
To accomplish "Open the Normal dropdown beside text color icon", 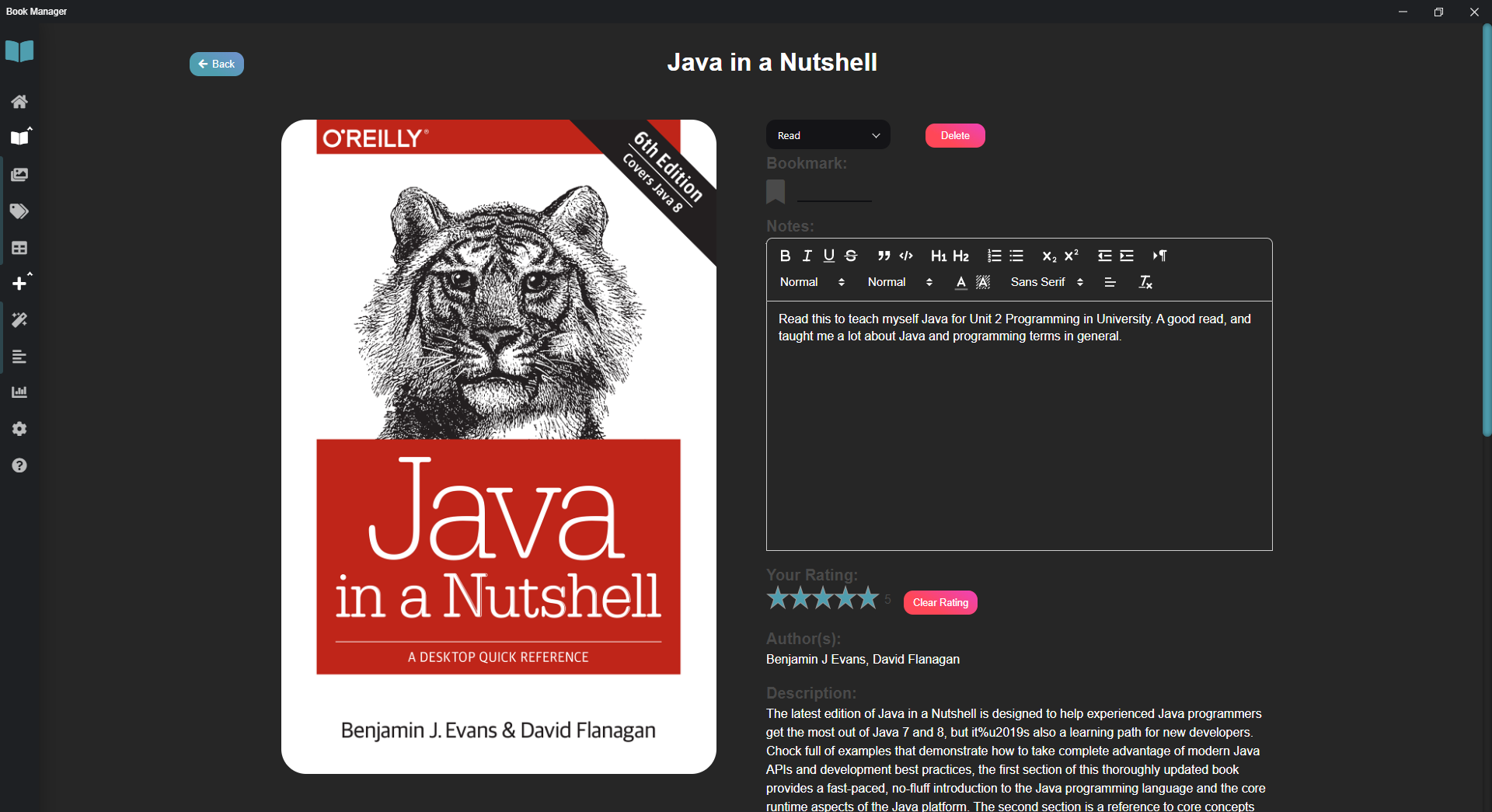I will 900,282.
